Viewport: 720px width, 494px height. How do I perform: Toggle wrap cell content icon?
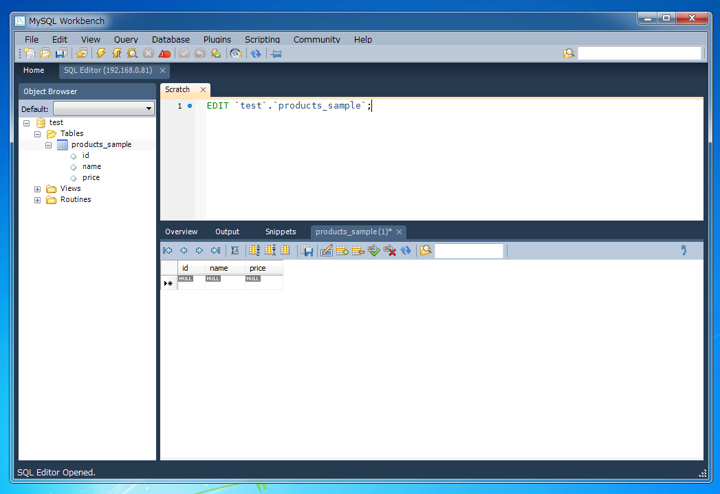click(x=235, y=250)
